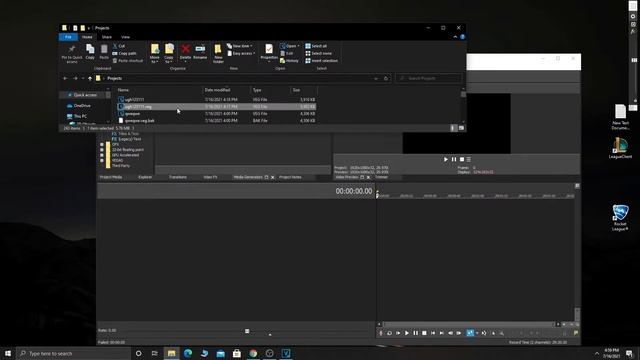Click the Copy icon in File Explorer ribbon
This screenshot has height=360, width=640.
tap(90, 49)
